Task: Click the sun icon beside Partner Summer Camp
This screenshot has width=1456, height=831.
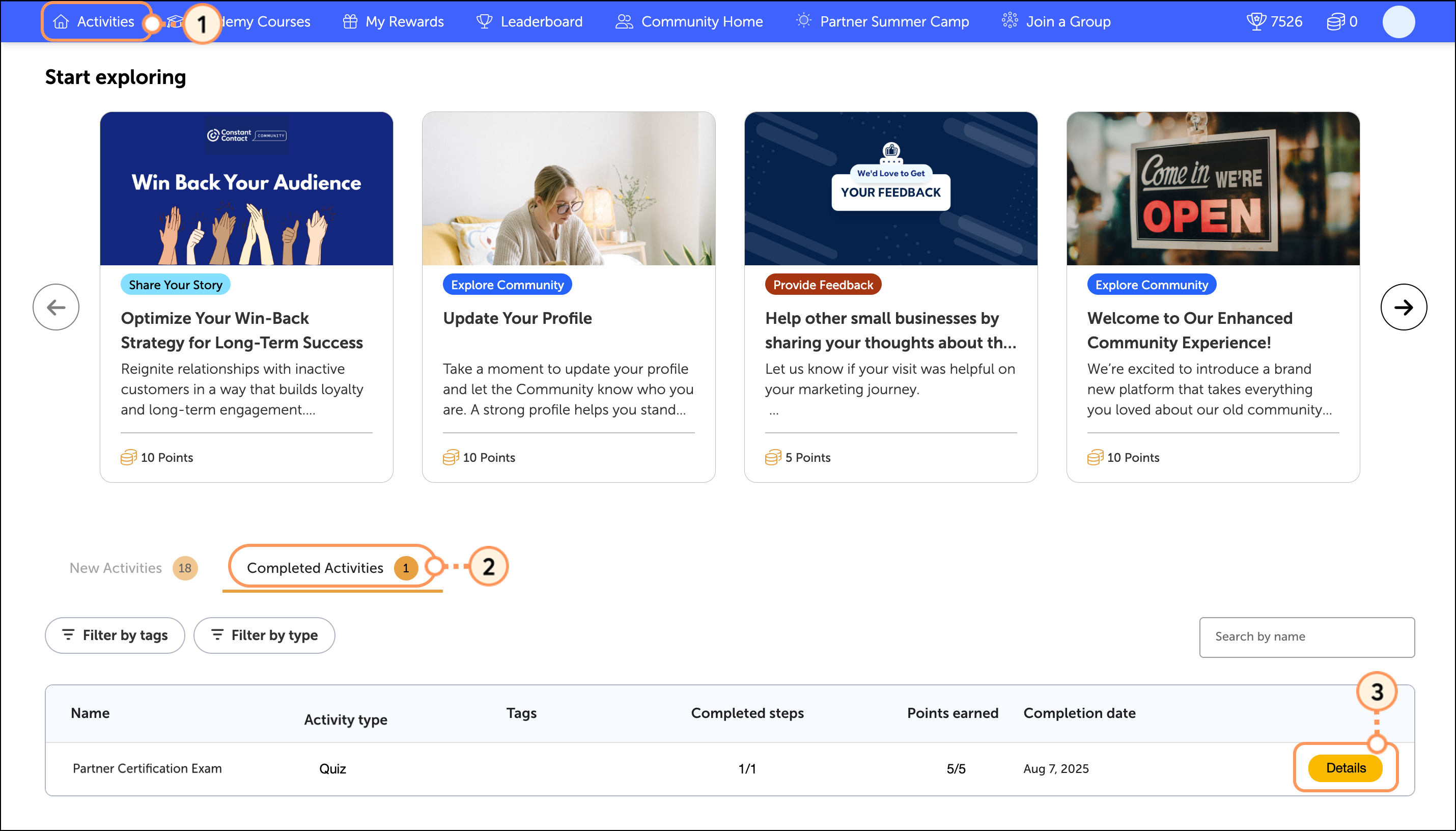Action: click(x=803, y=20)
